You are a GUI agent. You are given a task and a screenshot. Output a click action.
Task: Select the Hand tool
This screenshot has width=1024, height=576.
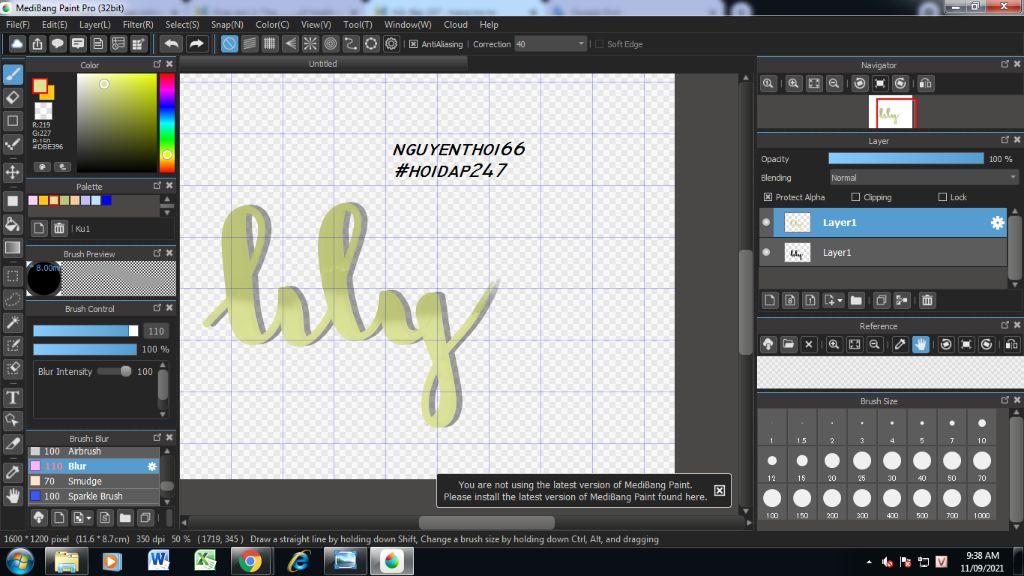point(13,496)
